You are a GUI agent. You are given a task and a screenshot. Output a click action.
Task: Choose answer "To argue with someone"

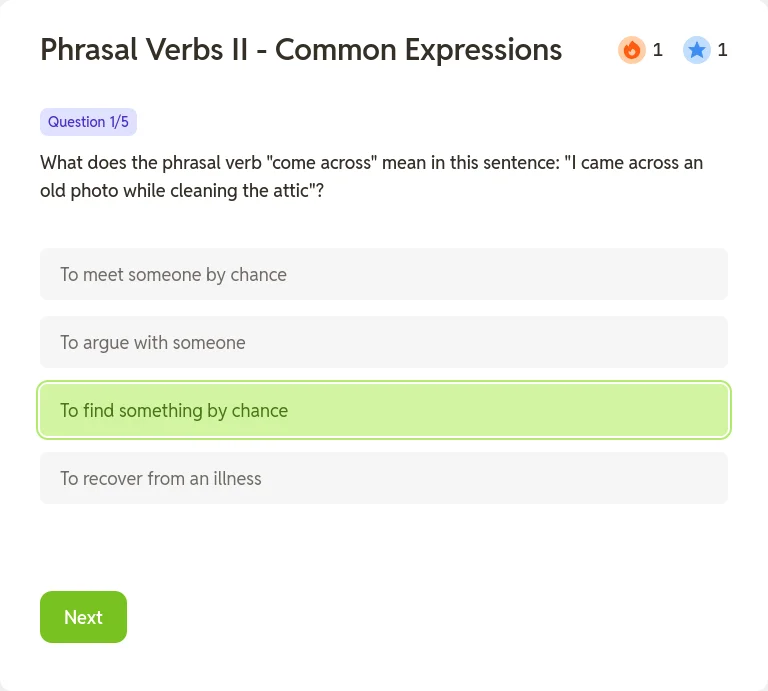point(384,342)
